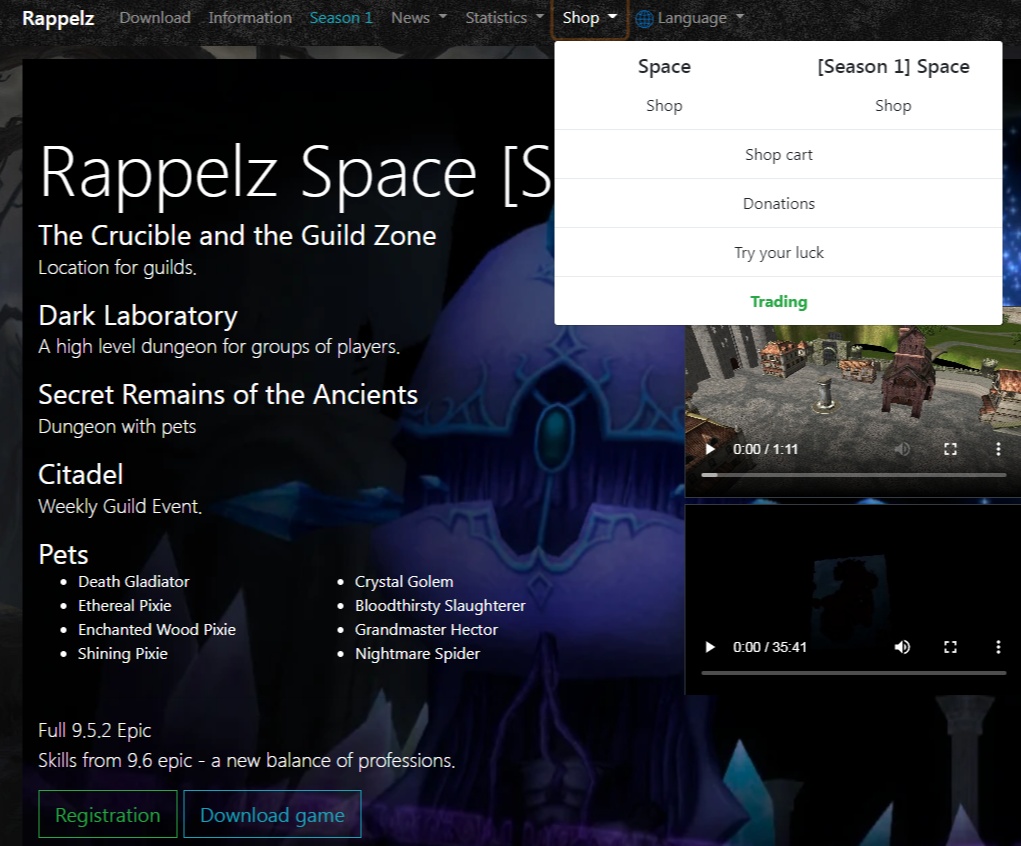Mute the 35:41 video's audio
This screenshot has width=1021, height=846.
coord(902,647)
